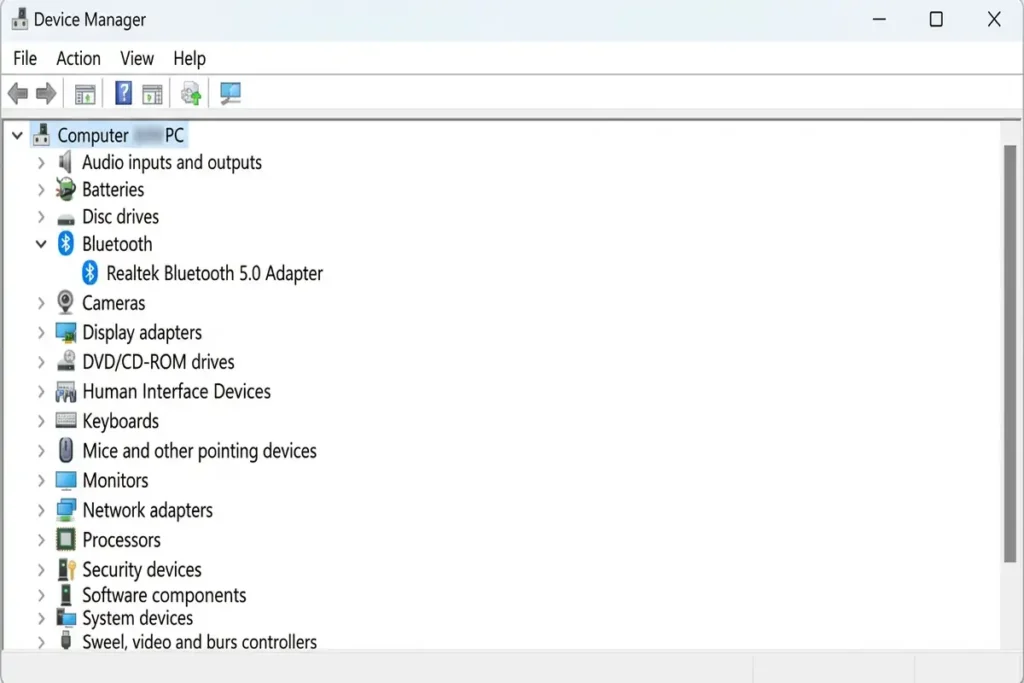Click the Audio inputs speaker icon
The image size is (1024, 683).
pyautogui.click(x=65, y=161)
